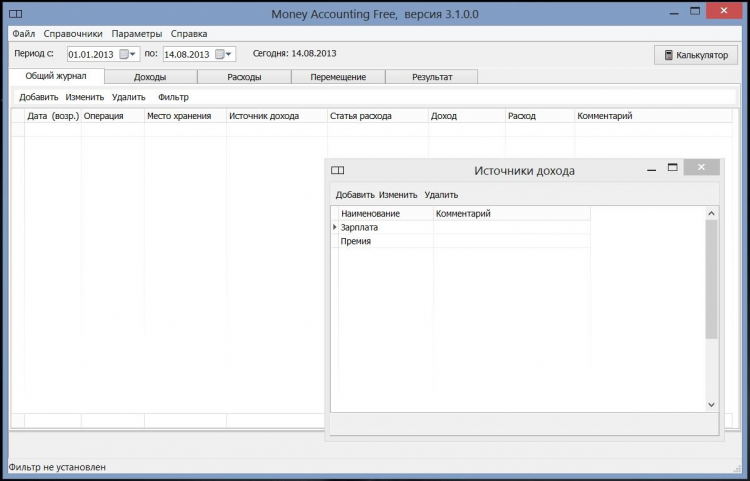Click Изменить in Источники дохода window
Image resolution: width=750 pixels, height=481 pixels.
pos(398,195)
